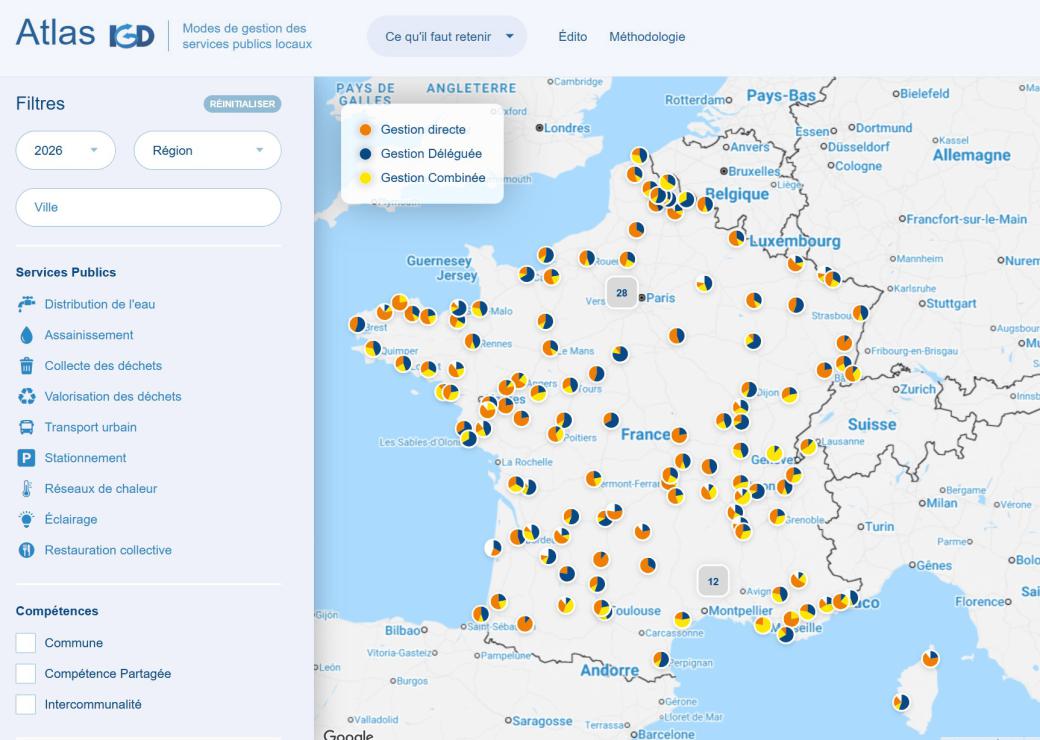Click the Réinitialiser button
This screenshot has height=740, width=1040.
click(x=242, y=104)
